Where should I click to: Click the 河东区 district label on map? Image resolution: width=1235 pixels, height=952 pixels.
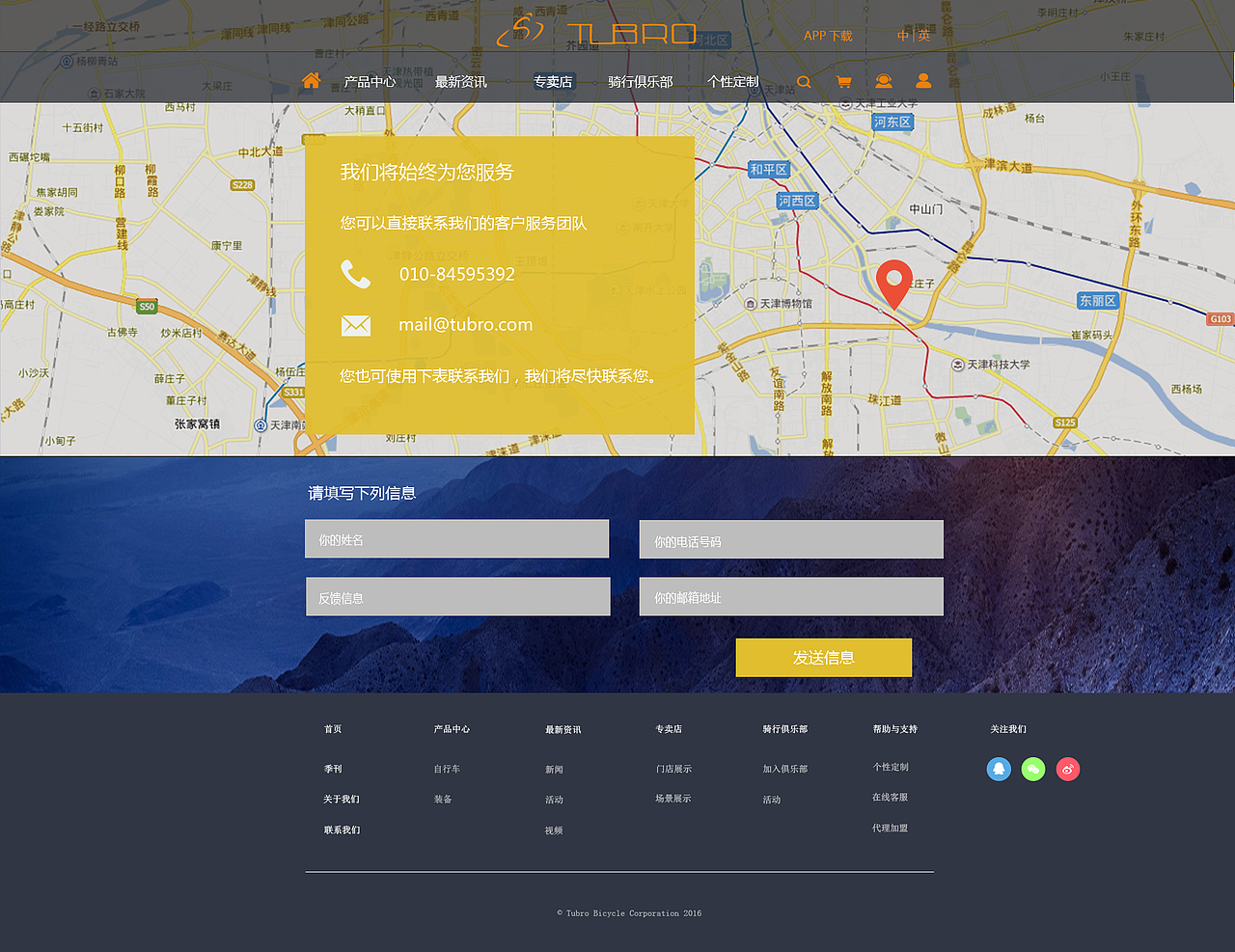coord(892,122)
